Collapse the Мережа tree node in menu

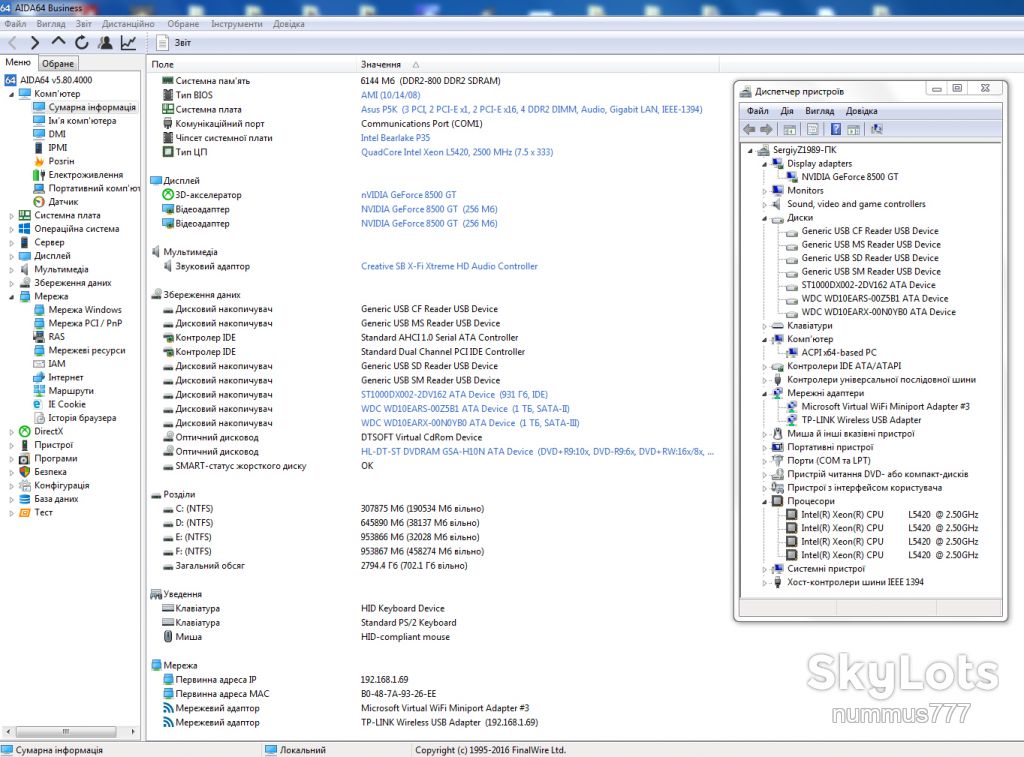tap(11, 297)
